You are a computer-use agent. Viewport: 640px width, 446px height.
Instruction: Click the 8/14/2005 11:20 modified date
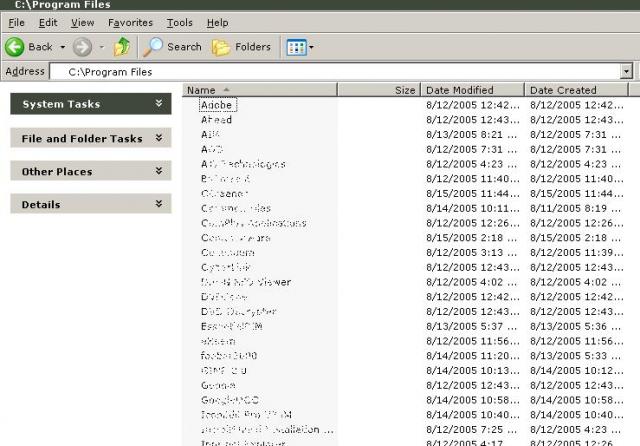(473, 355)
